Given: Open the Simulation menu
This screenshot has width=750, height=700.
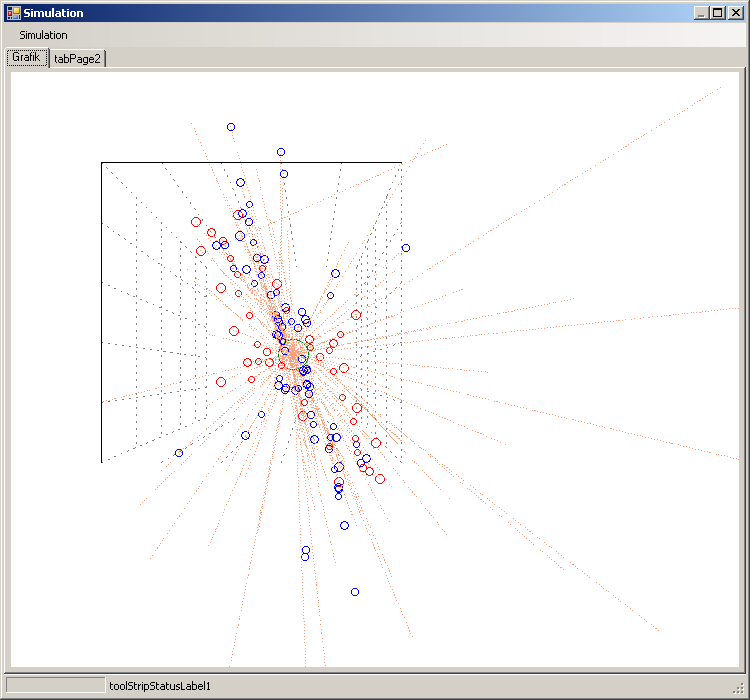Looking at the screenshot, I should (x=43, y=35).
